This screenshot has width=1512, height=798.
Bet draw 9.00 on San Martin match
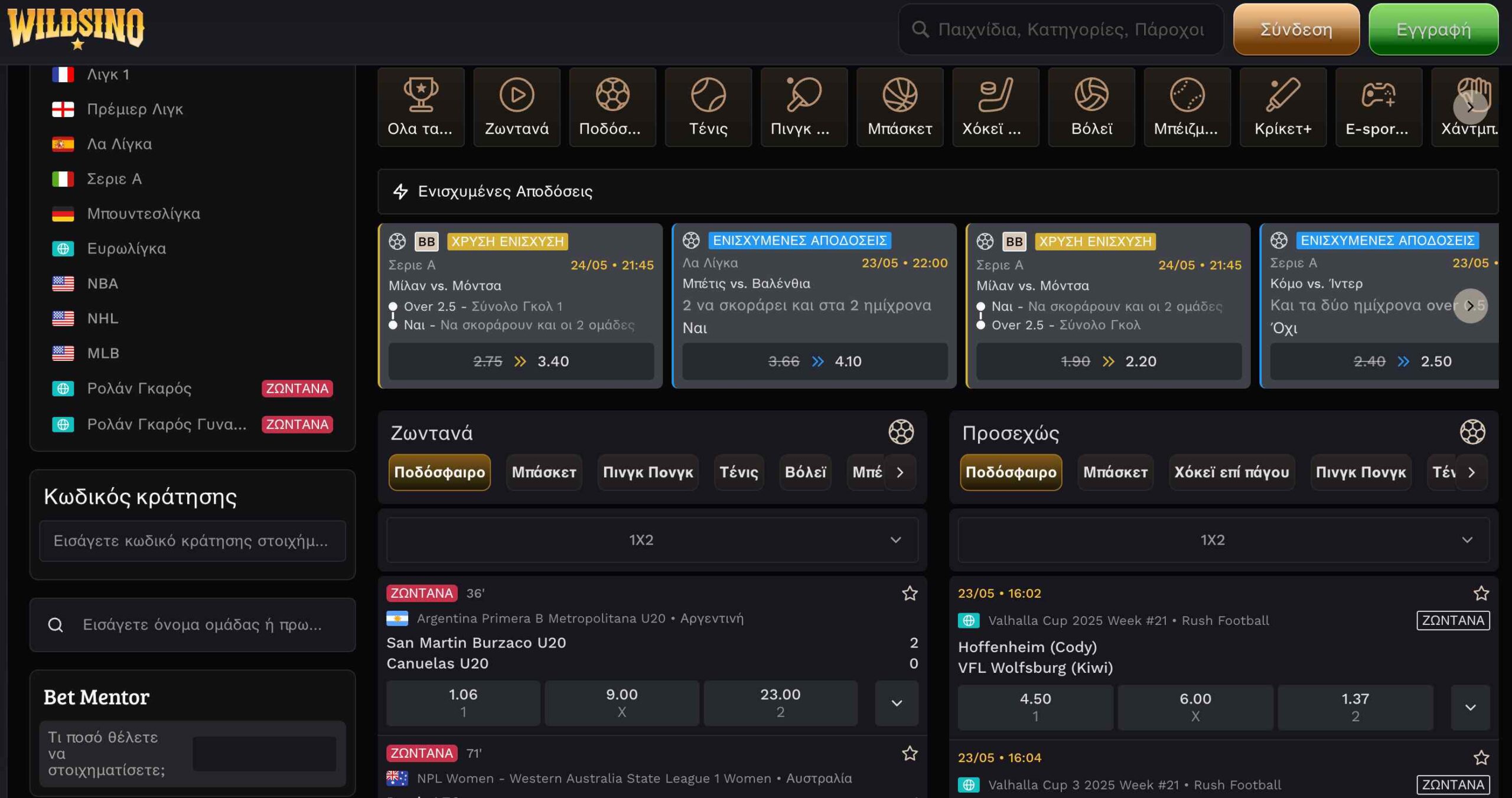pos(622,703)
